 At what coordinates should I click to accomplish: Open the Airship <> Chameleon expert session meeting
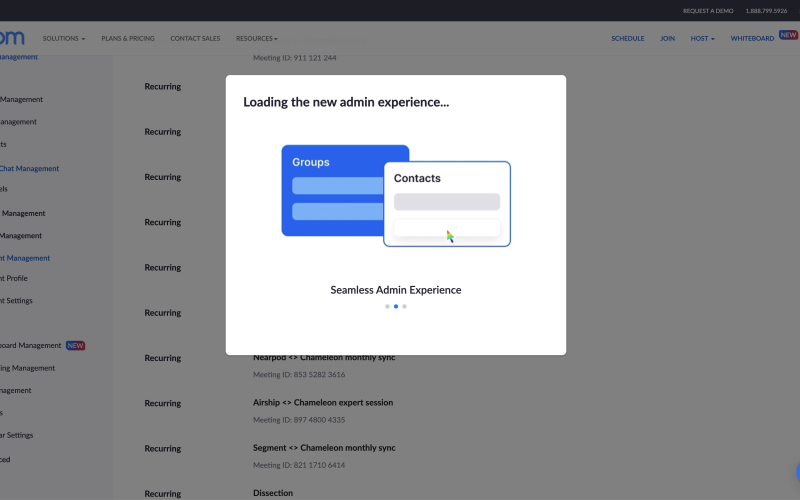click(323, 402)
